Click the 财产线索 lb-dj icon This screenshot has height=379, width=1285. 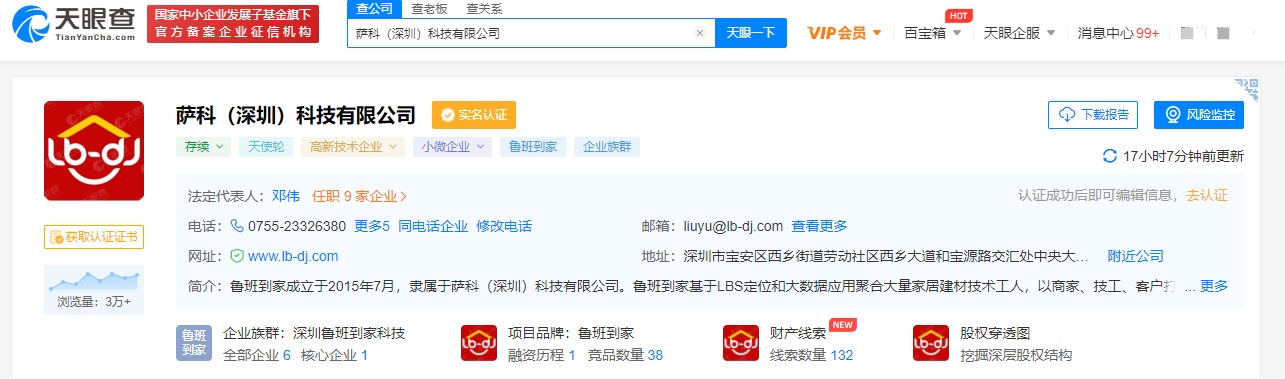click(741, 343)
